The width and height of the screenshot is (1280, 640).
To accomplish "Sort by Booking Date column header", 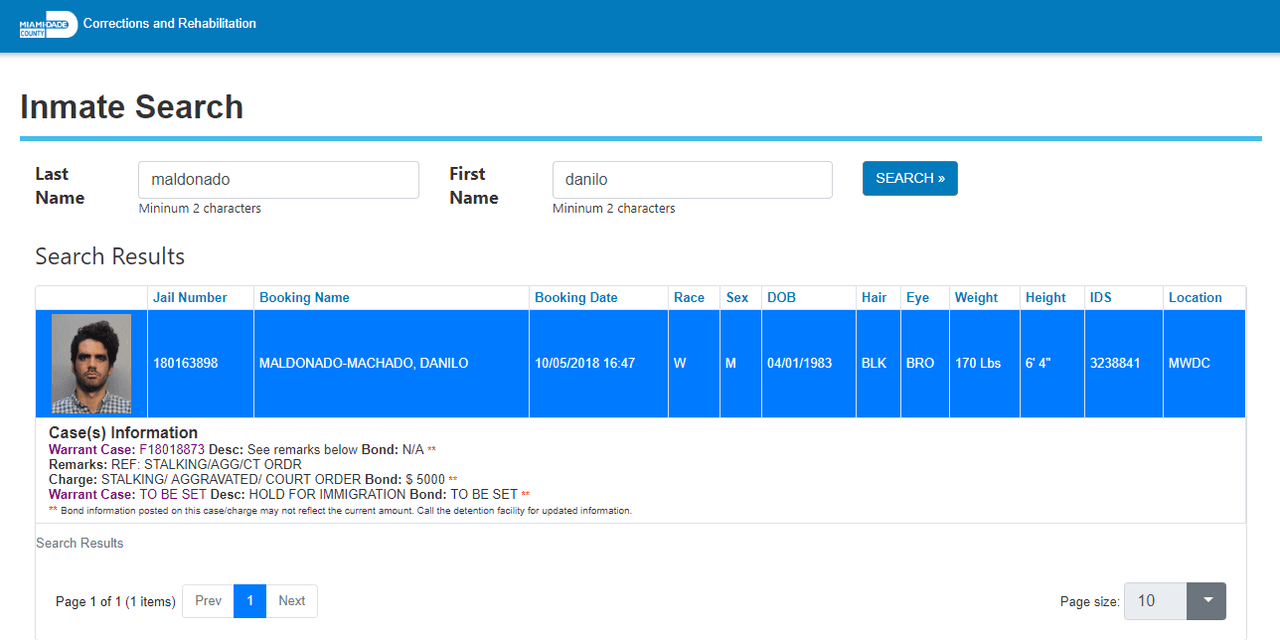I will pyautogui.click(x=576, y=298).
